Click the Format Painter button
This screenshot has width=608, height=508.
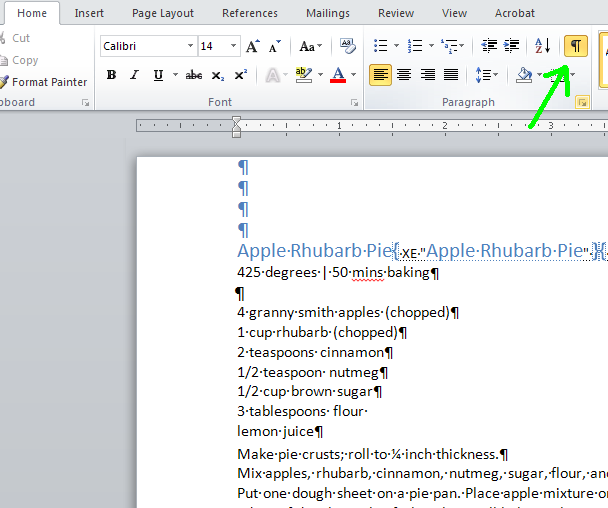[x=43, y=82]
